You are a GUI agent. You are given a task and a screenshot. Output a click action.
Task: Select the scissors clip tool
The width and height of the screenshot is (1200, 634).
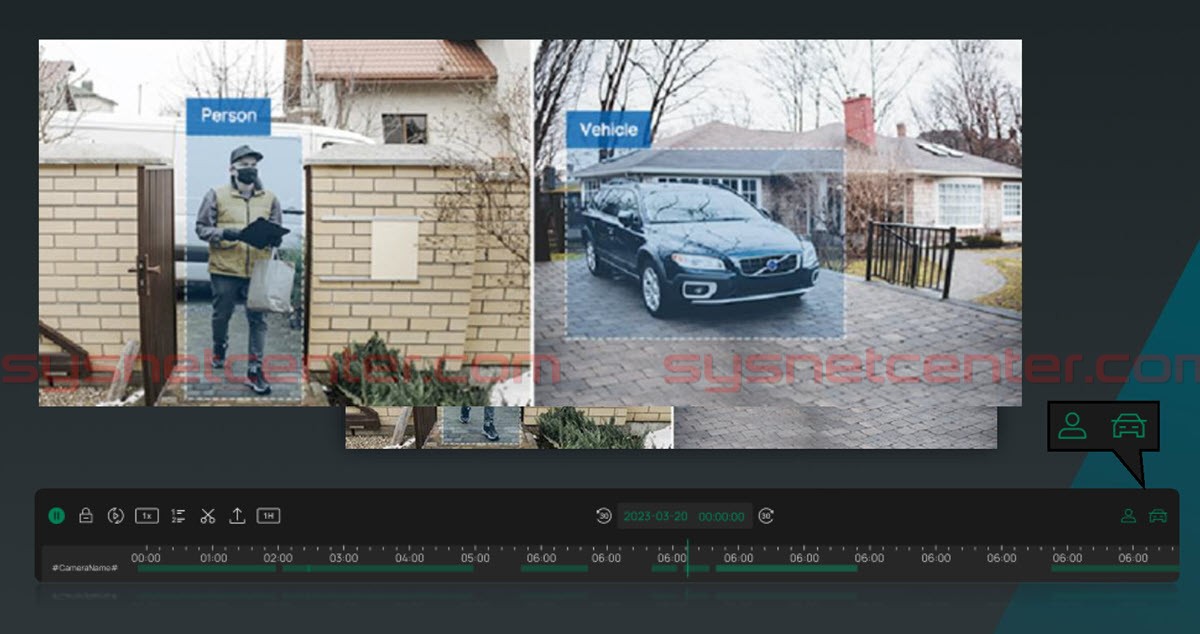click(x=208, y=516)
